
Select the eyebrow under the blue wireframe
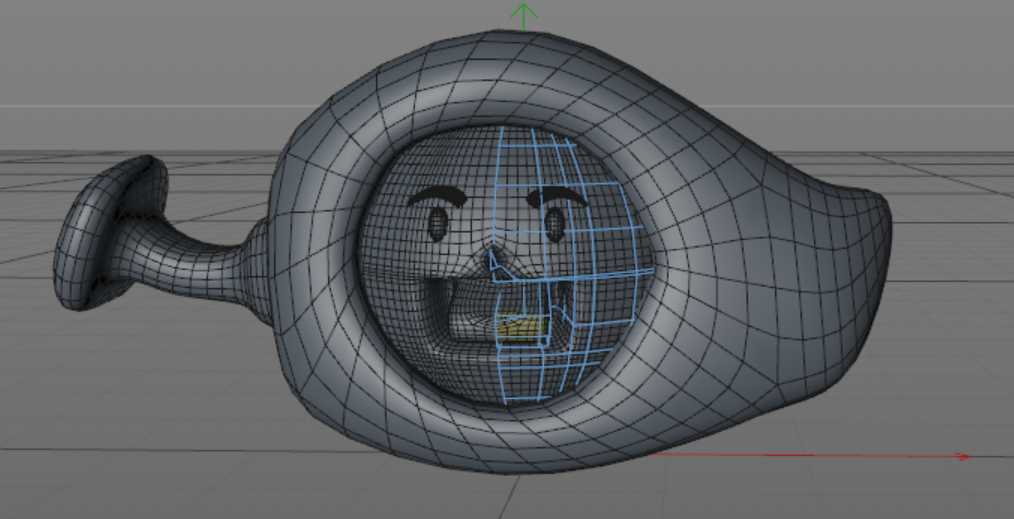[556, 196]
